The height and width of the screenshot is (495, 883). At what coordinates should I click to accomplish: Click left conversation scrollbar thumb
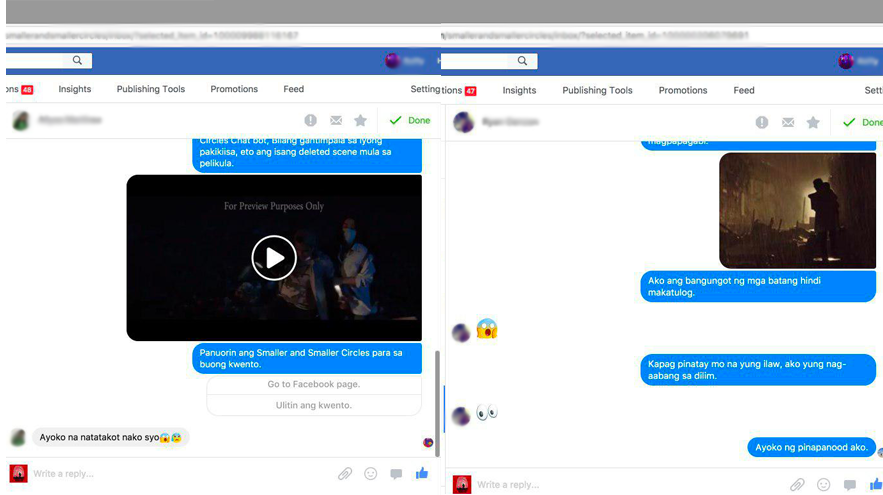437,403
